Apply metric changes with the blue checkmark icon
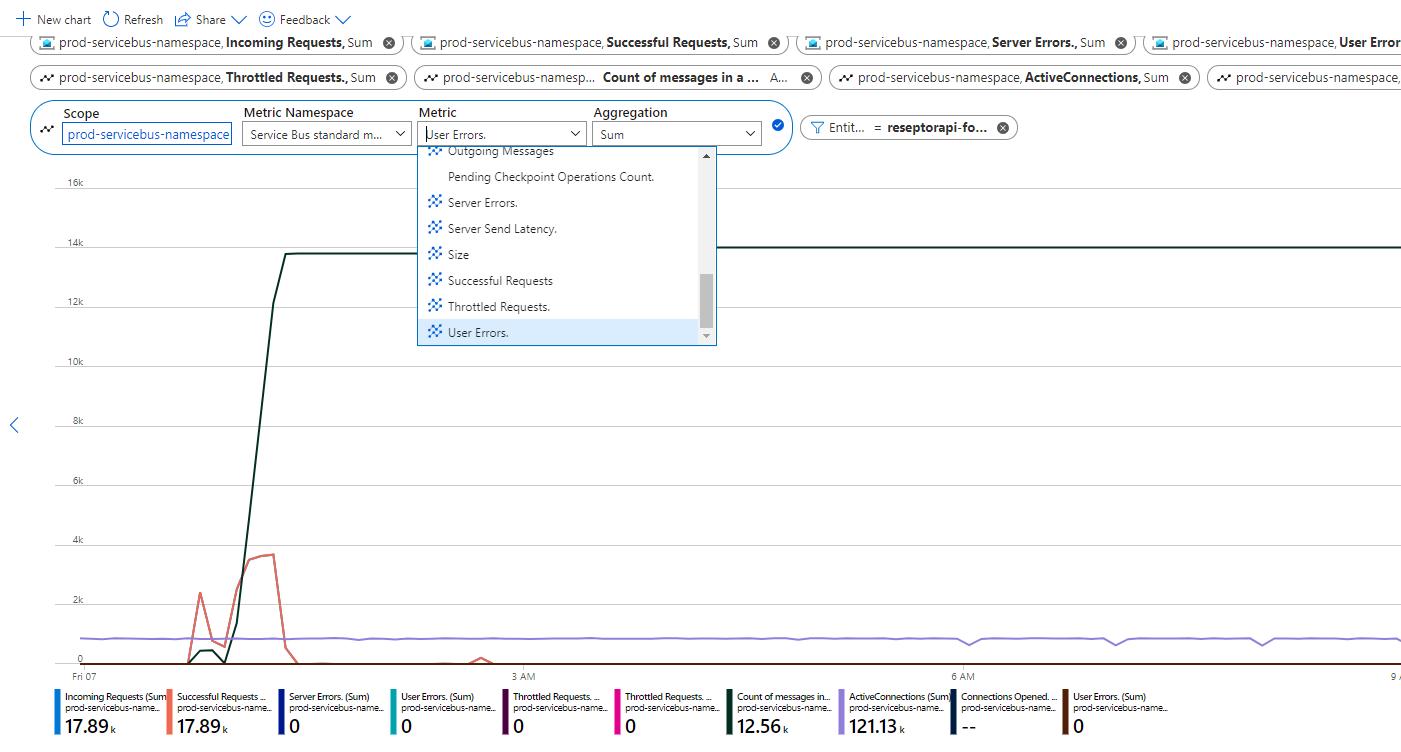Image resolution: width=1401 pixels, height=752 pixels. [x=777, y=126]
